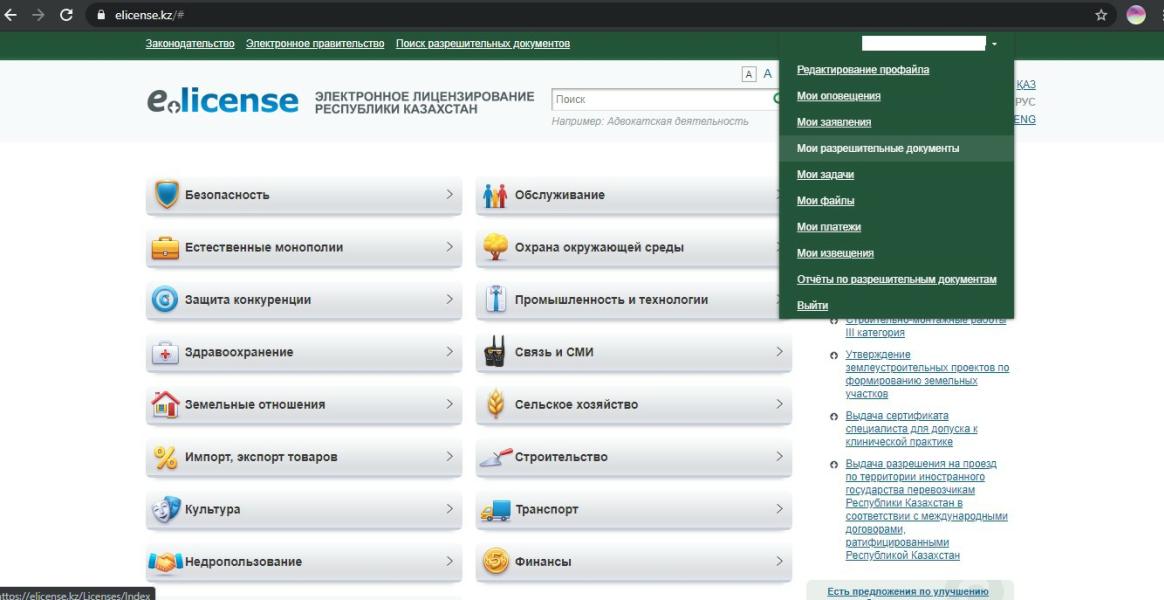Open the Земельные отношения category button
1164x600 pixels.
point(304,404)
